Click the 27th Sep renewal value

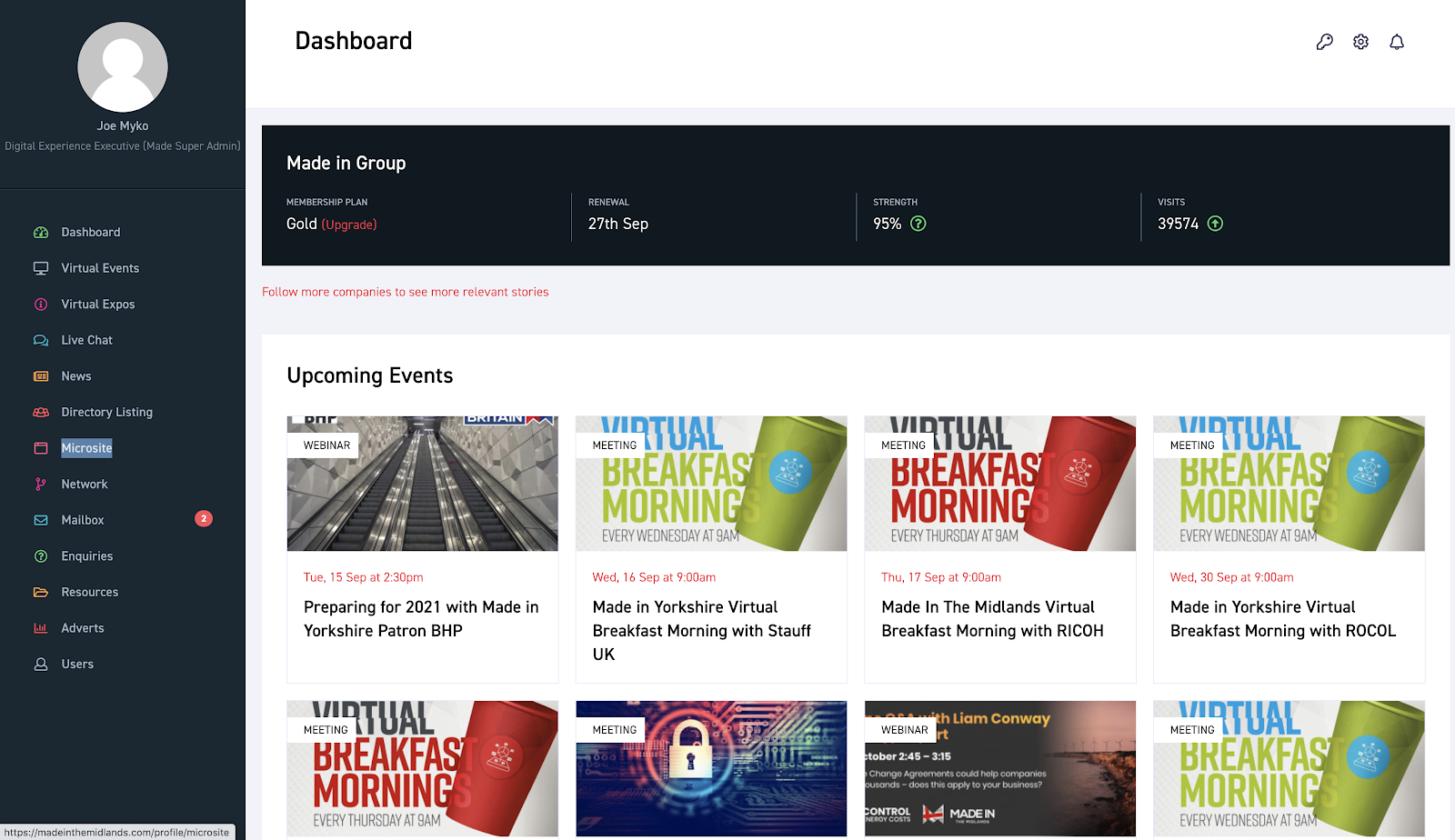tap(618, 224)
